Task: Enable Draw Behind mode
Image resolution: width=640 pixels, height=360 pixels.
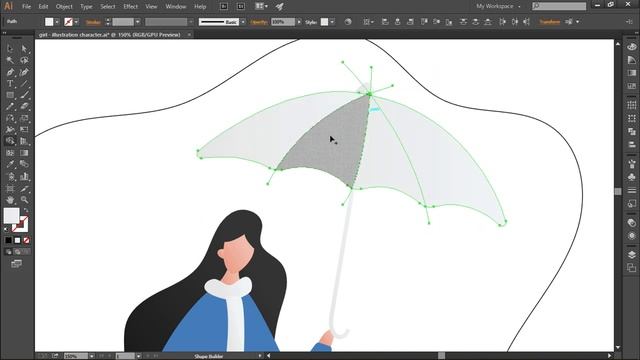Action: [18, 252]
